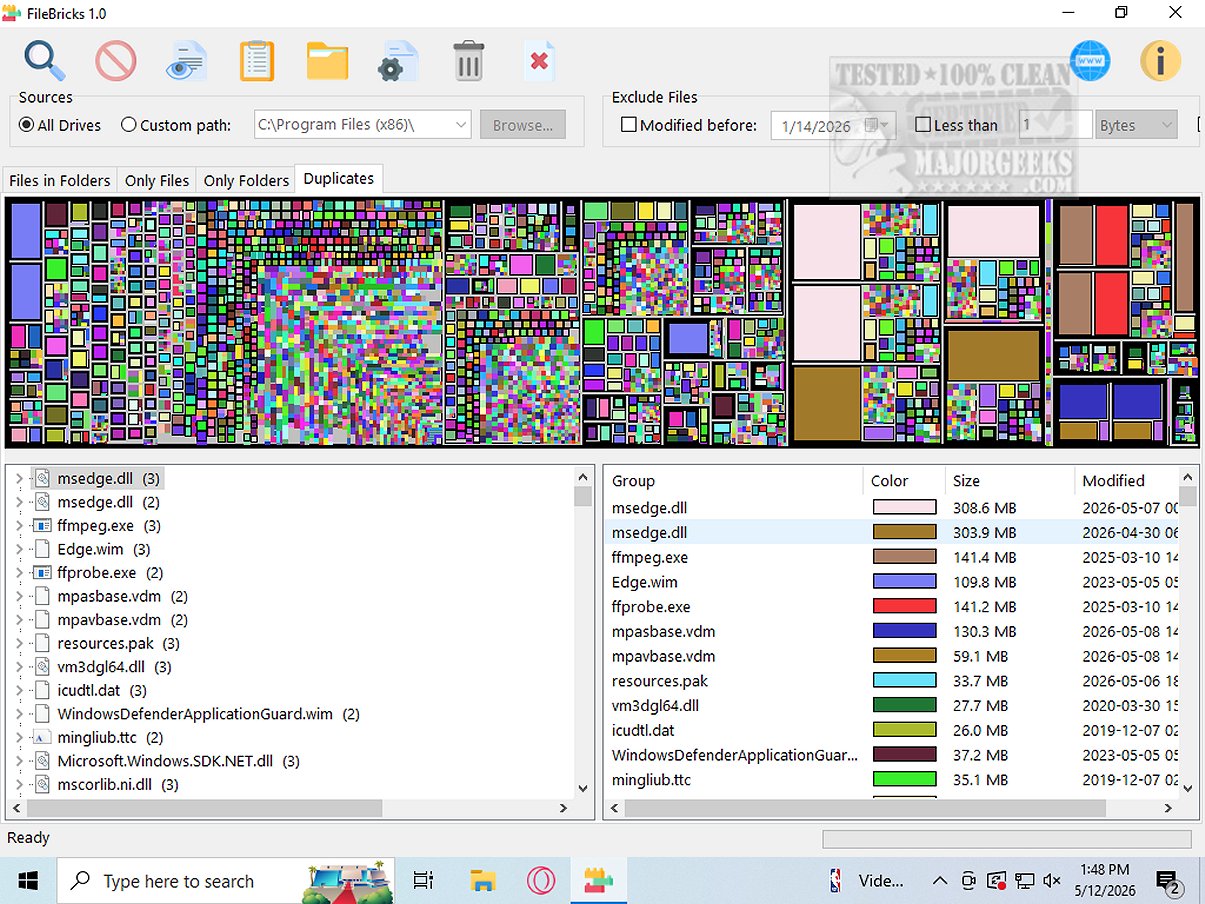Image resolution: width=1205 pixels, height=904 pixels.
Task: Switch to Only Folders tab
Action: [x=246, y=180]
